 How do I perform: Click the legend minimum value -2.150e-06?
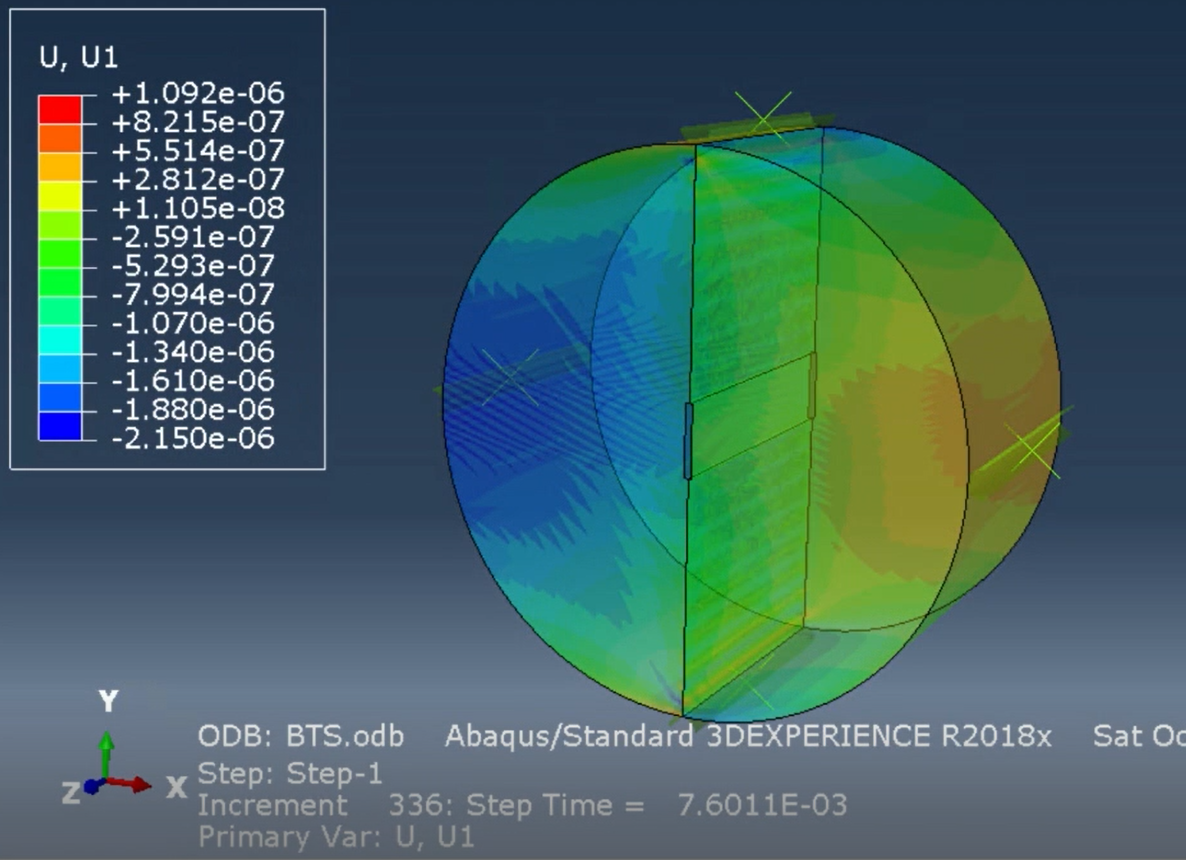coord(194,438)
